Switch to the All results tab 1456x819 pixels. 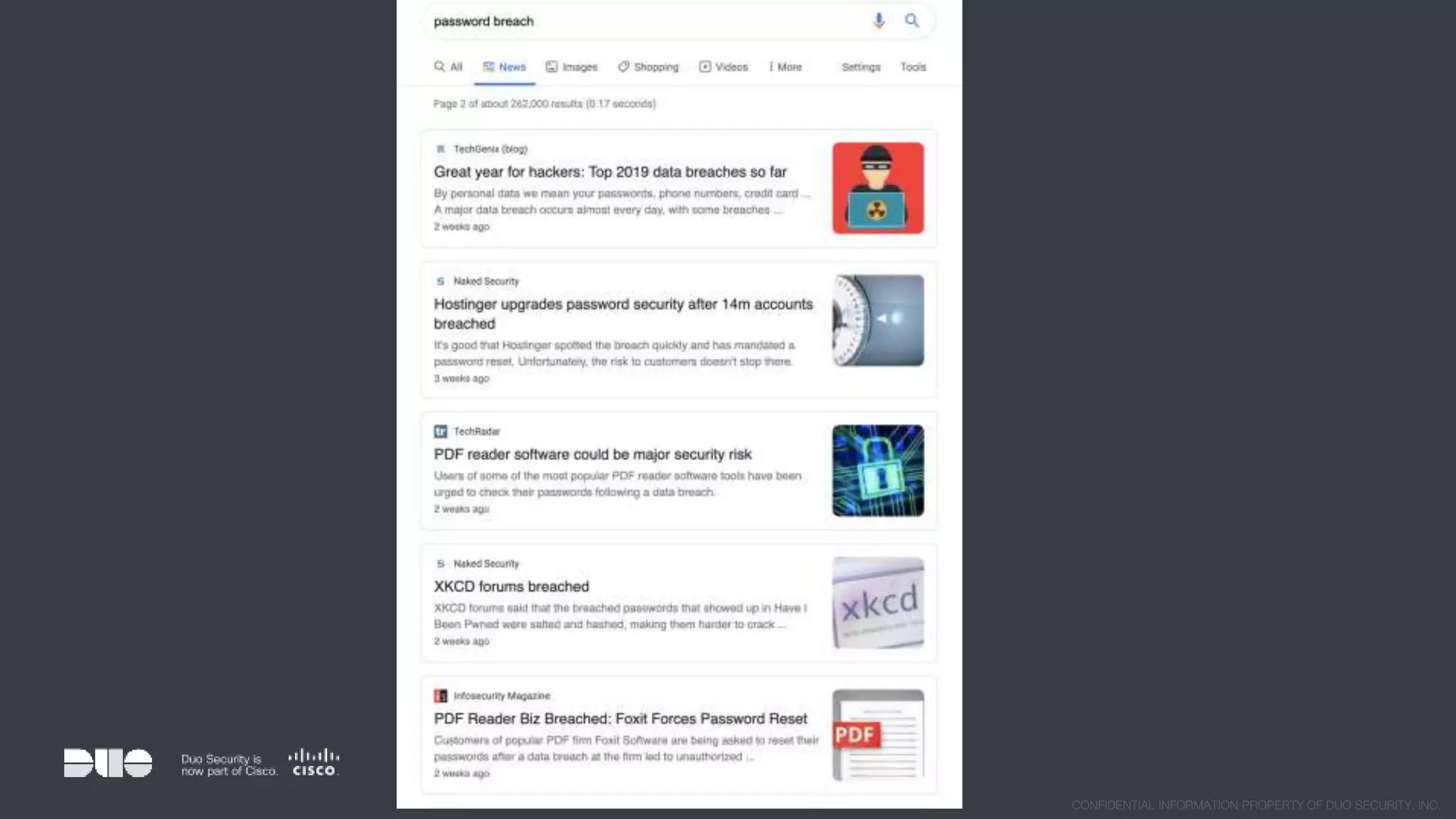tap(449, 67)
